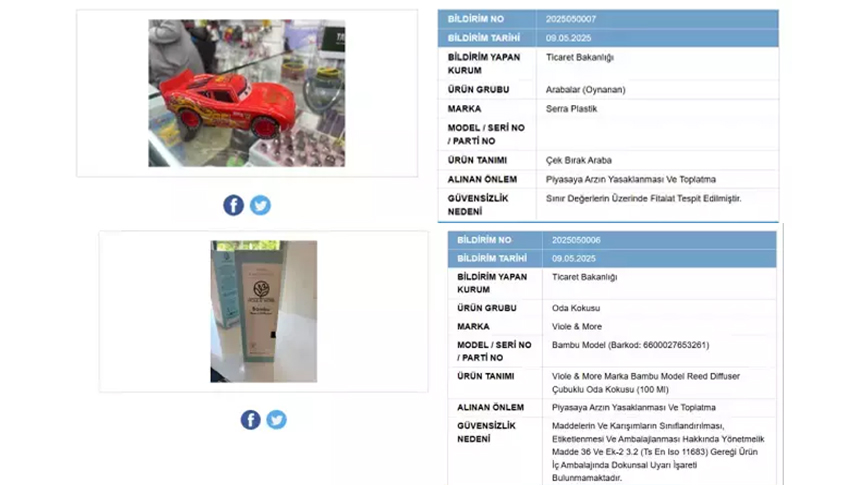Viewport: 860px width, 485px height.
Task: Open the Bambu diffuser box photo
Action: pos(264,311)
